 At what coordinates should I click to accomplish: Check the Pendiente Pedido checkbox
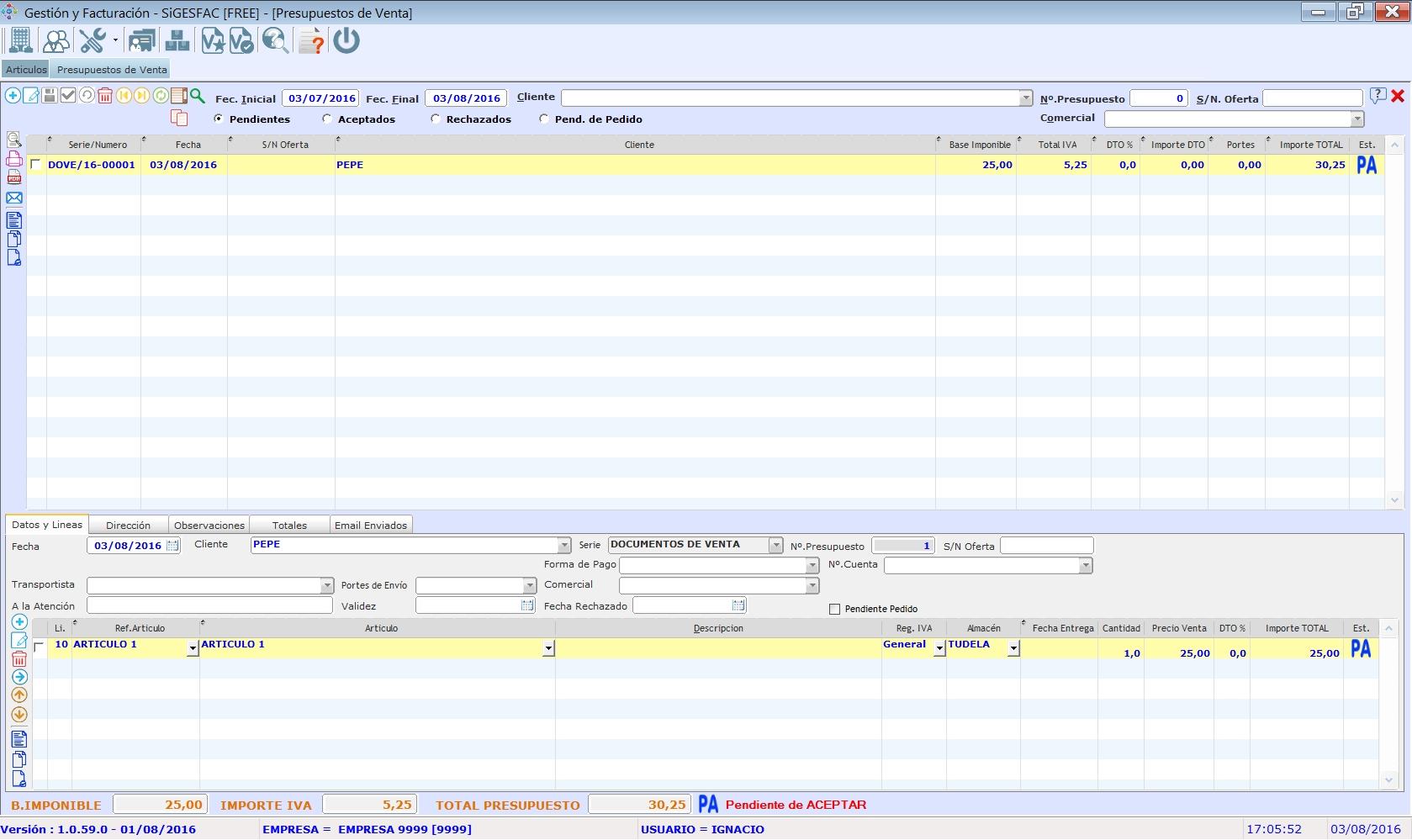click(835, 609)
